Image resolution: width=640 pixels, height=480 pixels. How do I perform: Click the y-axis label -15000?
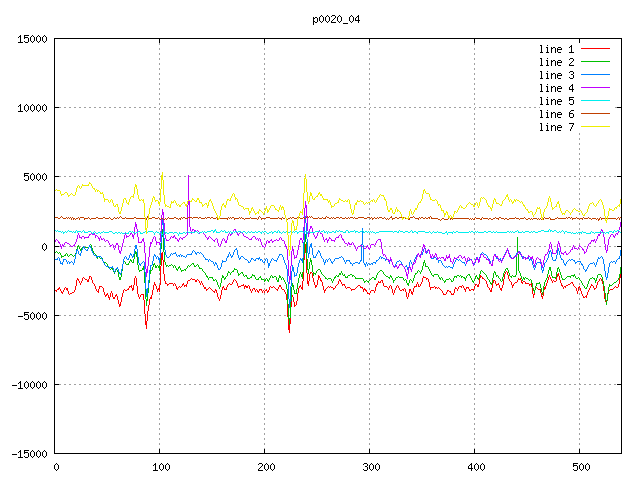click(29, 454)
